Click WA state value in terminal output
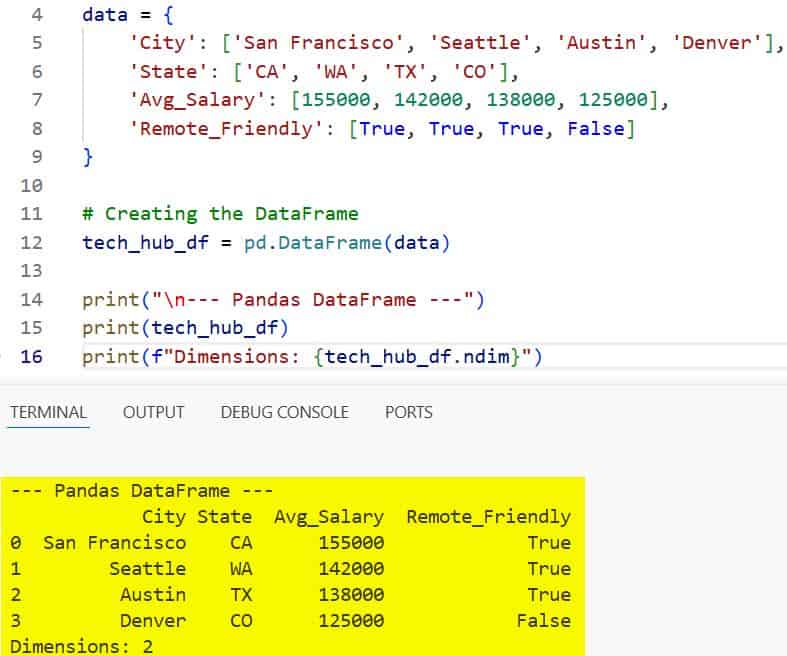 coord(241,569)
